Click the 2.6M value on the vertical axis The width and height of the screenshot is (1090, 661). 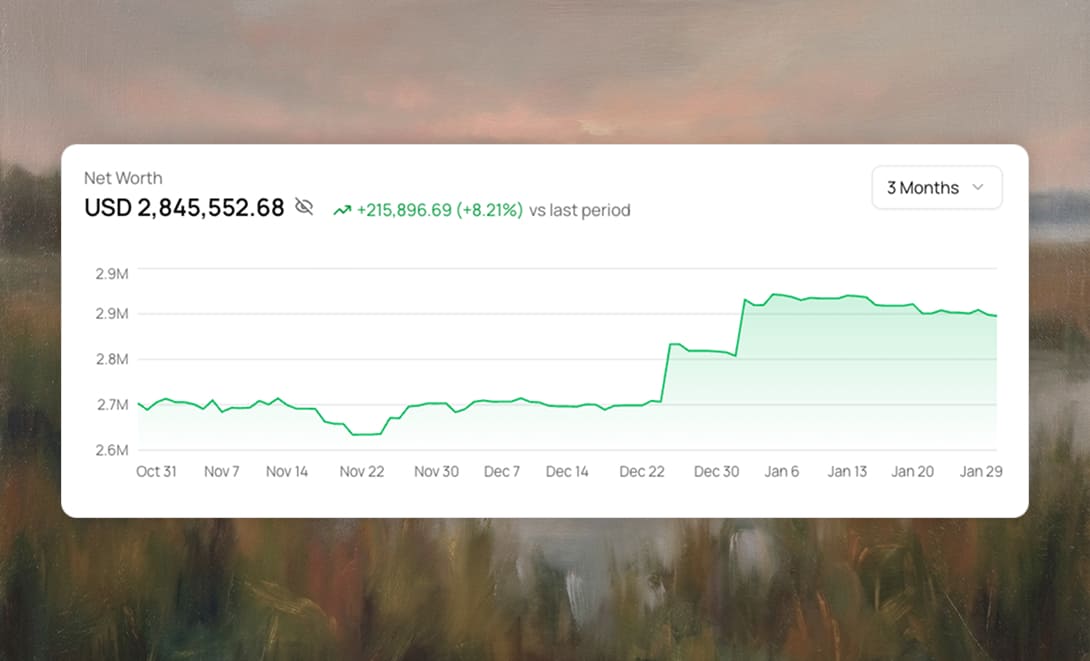[x=113, y=450]
